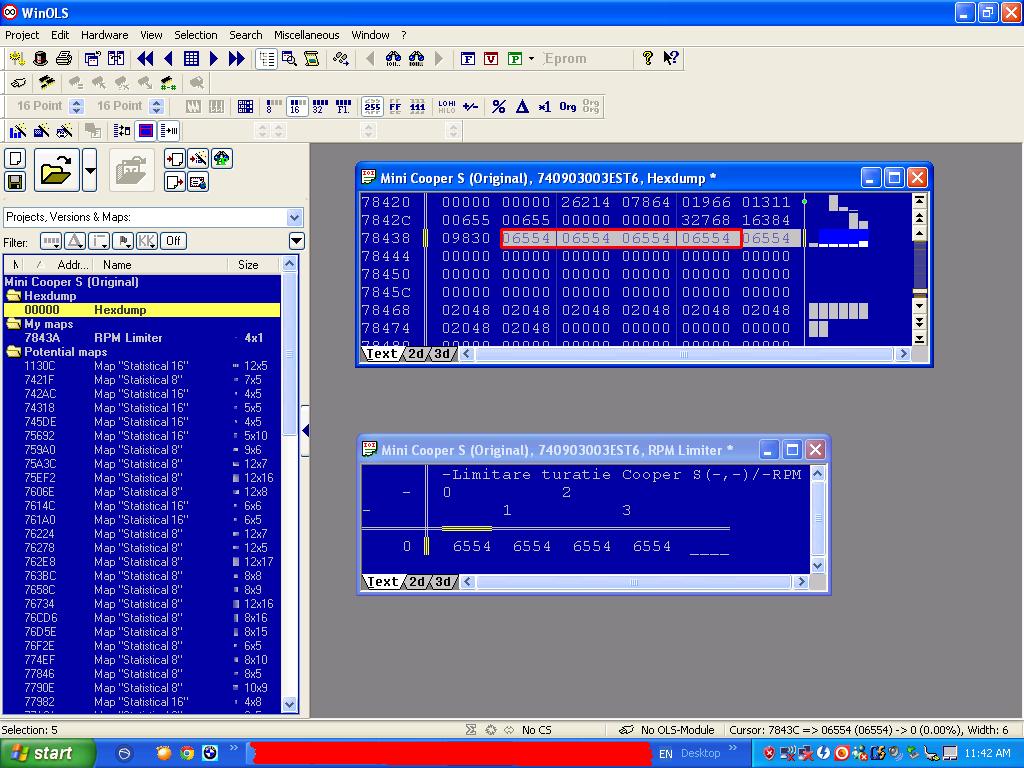Screen dimensions: 1024x768
Task: Toggle 16-bit data width mode
Action: click(297, 107)
